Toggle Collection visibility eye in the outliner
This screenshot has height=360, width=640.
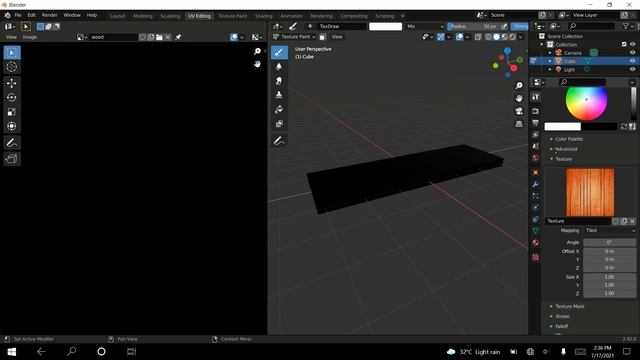[633, 44]
